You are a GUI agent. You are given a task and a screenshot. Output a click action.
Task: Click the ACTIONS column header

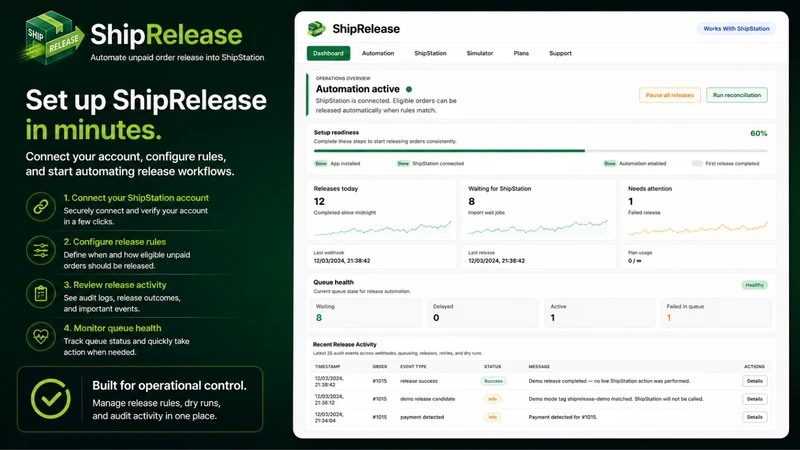coord(754,366)
